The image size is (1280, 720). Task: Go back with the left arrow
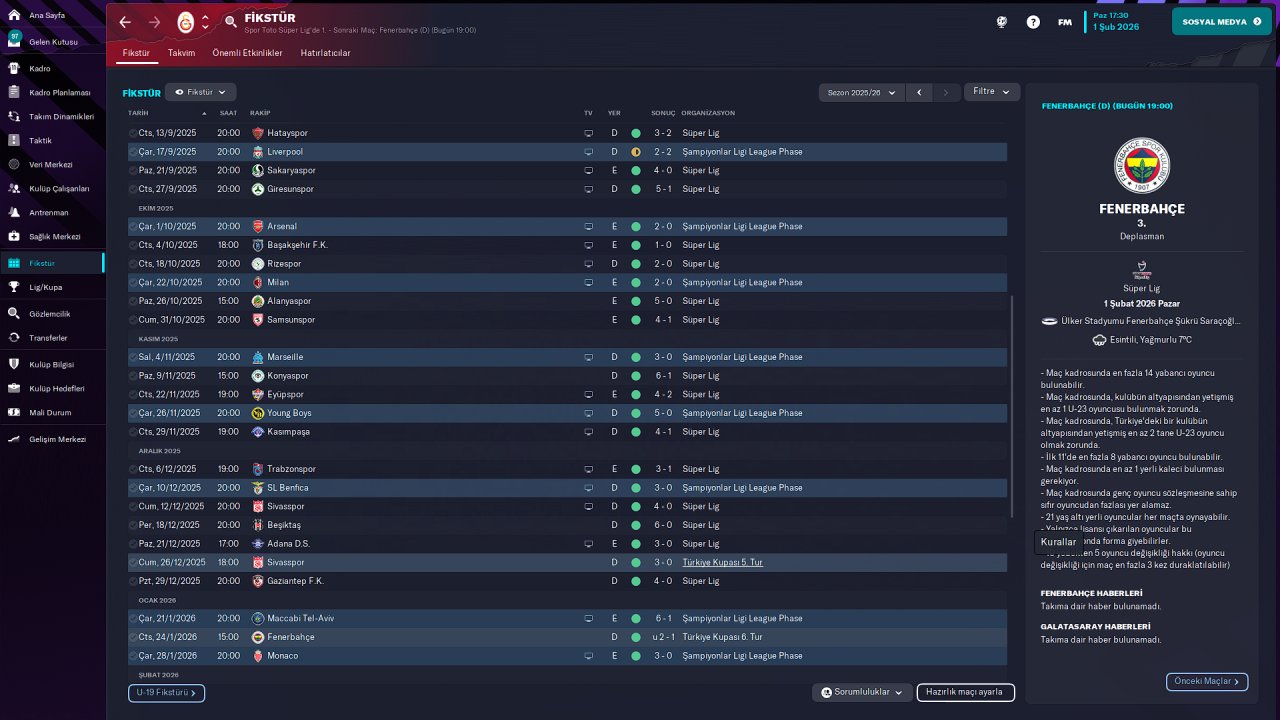coord(125,22)
